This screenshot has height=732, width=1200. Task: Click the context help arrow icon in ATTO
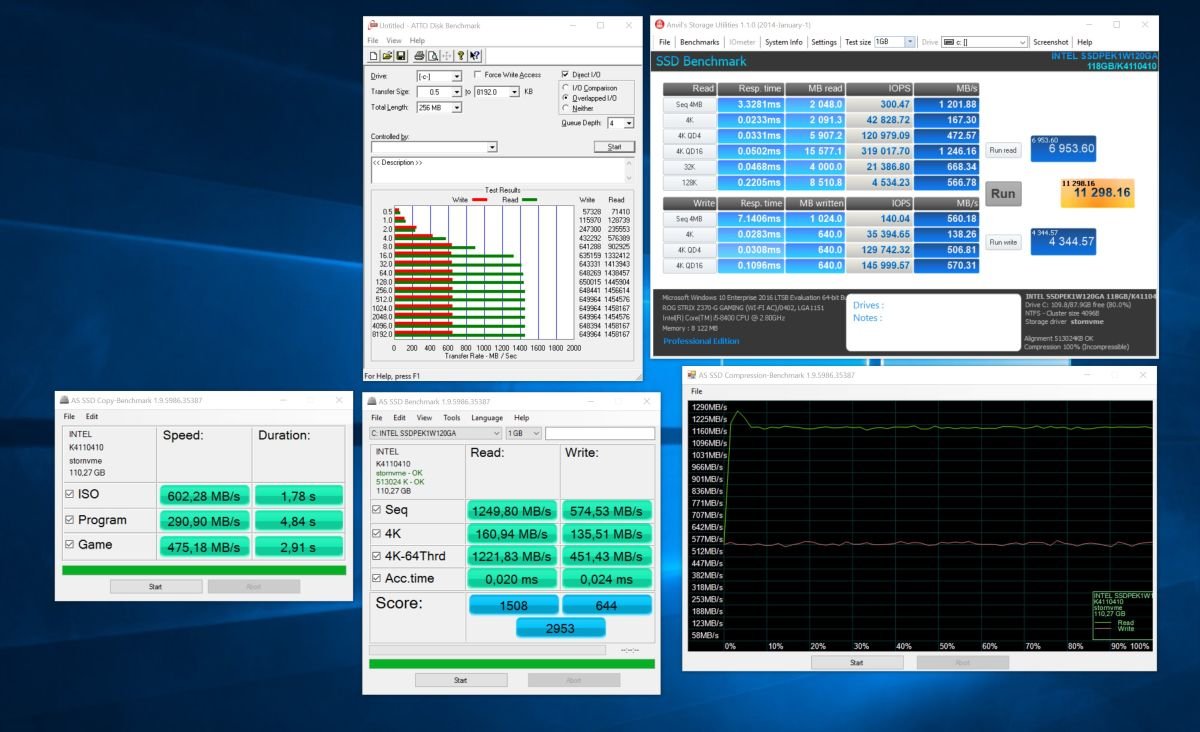point(475,56)
